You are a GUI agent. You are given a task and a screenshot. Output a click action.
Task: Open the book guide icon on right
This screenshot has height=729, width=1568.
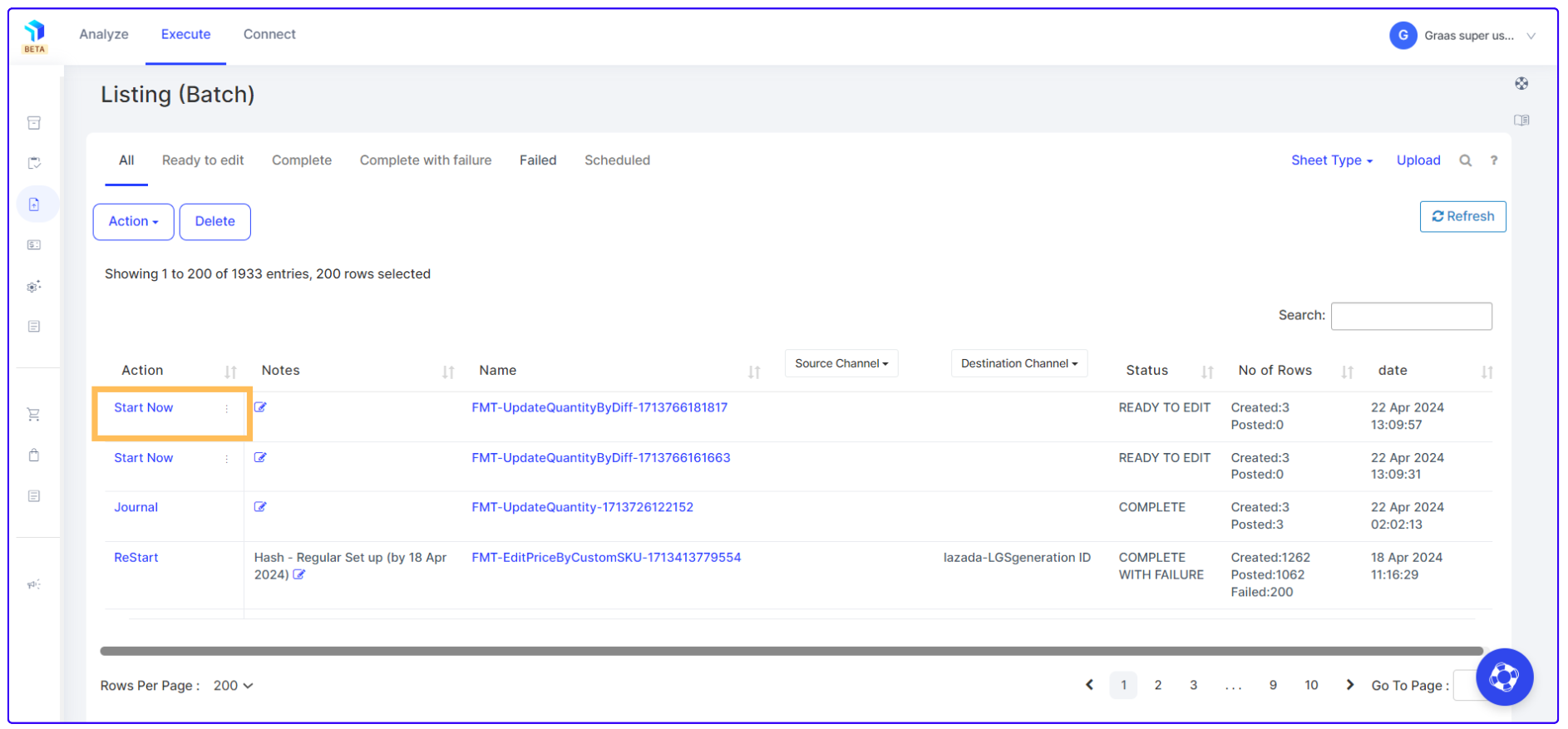pyautogui.click(x=1521, y=120)
